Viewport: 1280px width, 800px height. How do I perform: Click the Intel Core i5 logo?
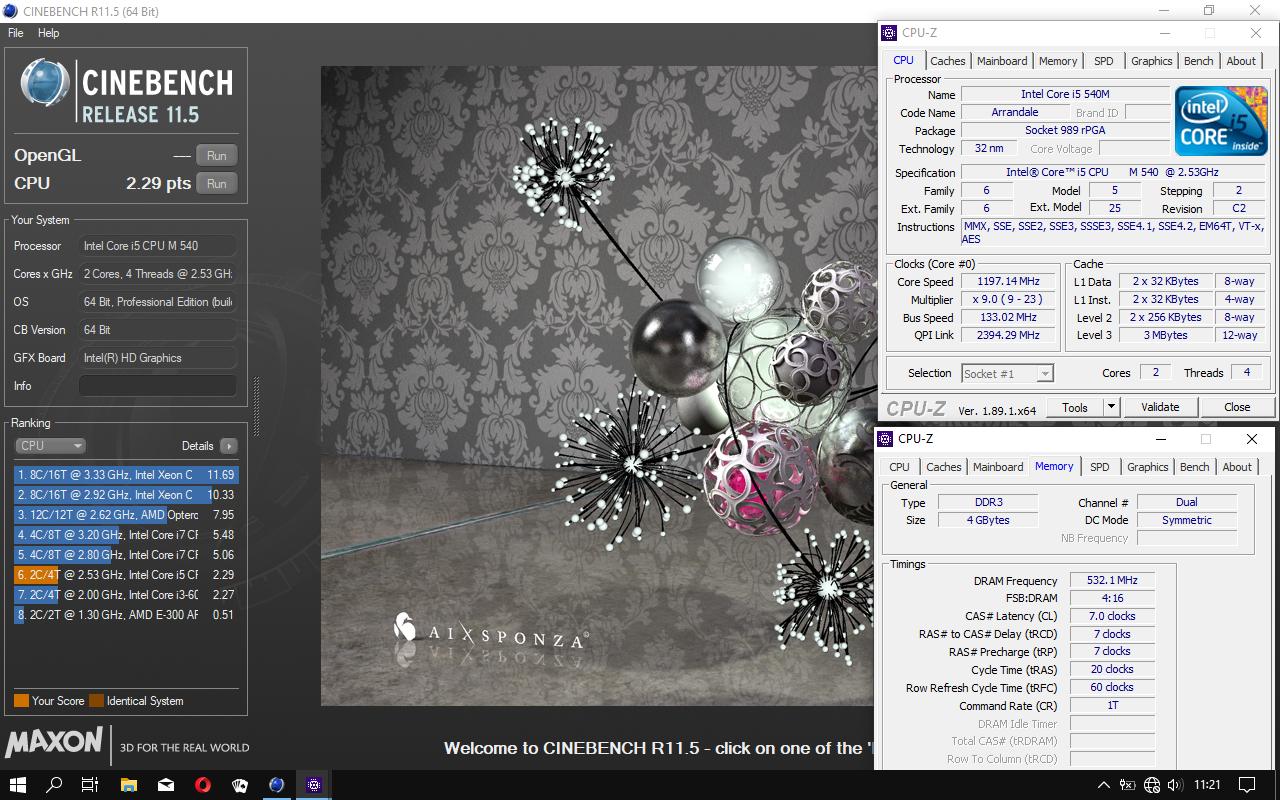[x=1220, y=120]
